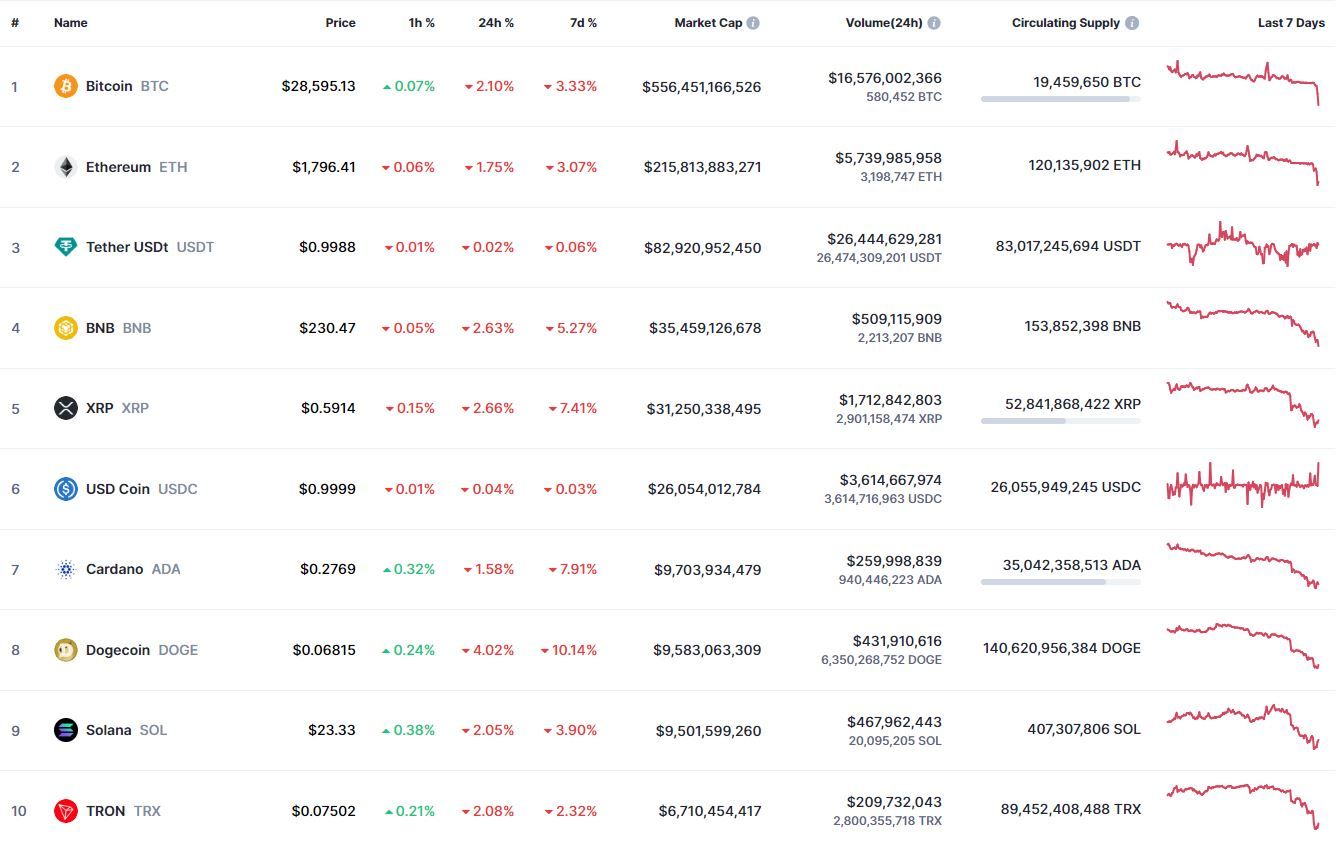Click the Dogecoin logo icon

65,650
